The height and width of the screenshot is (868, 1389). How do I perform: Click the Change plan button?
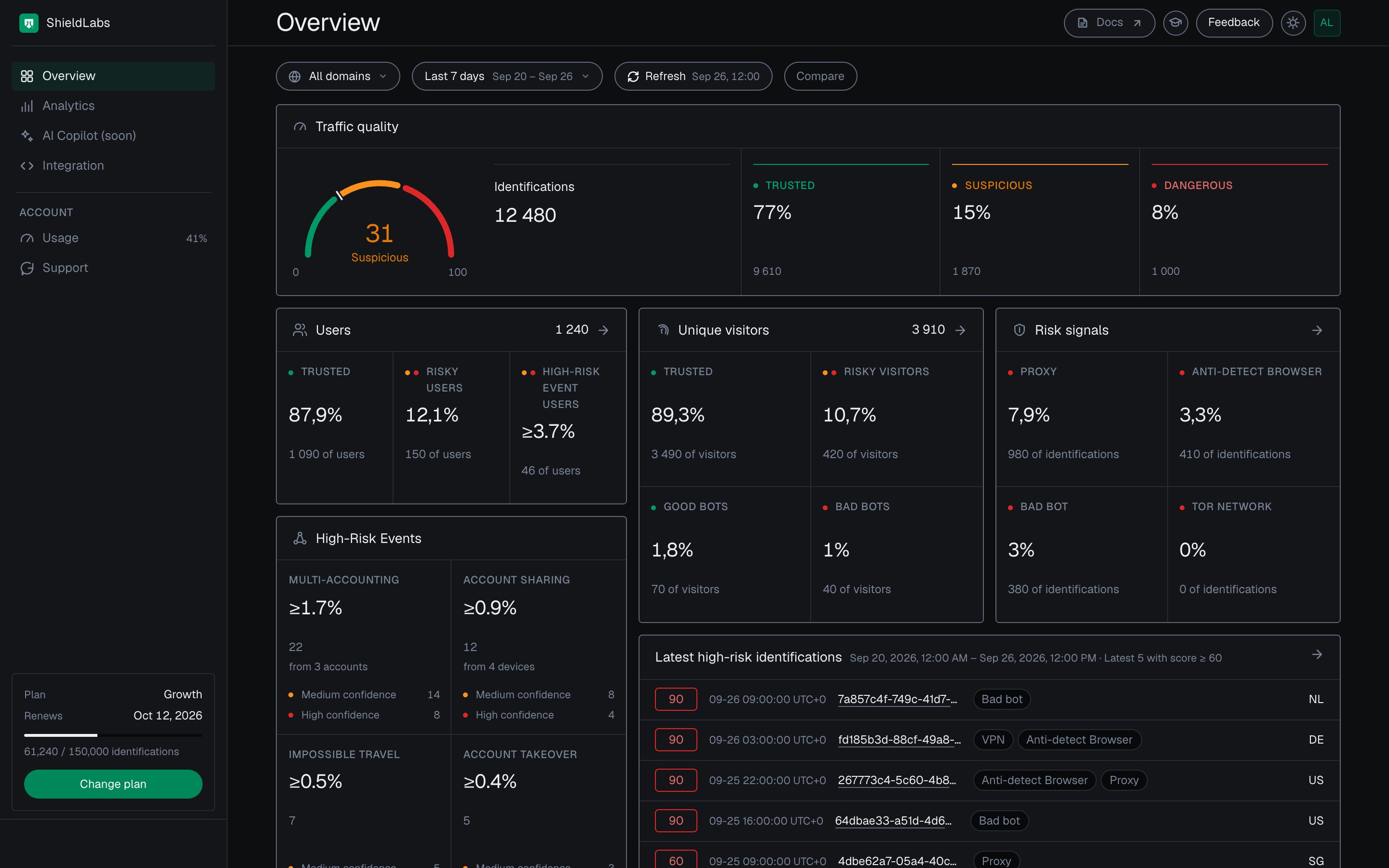pos(113,784)
